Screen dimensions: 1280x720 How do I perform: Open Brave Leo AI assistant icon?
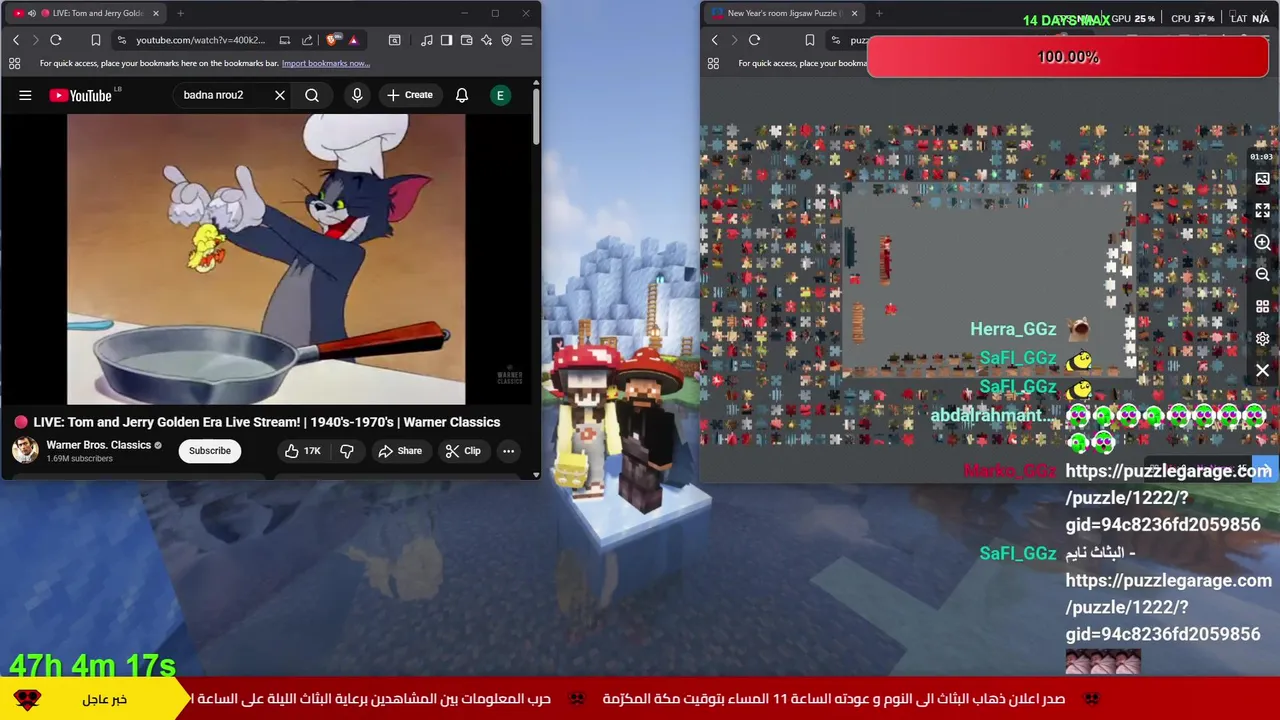(486, 40)
